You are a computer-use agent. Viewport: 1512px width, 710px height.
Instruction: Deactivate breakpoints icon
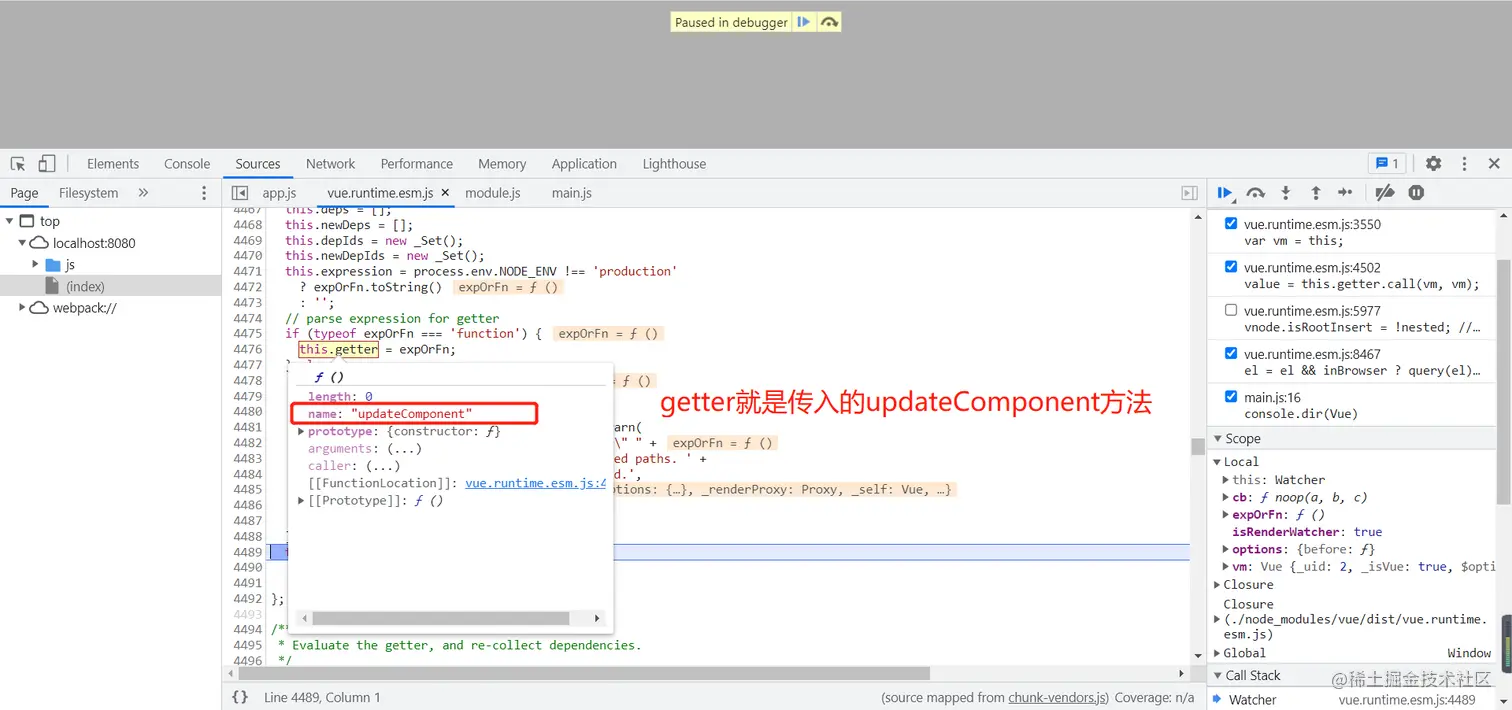pyautogui.click(x=1385, y=193)
